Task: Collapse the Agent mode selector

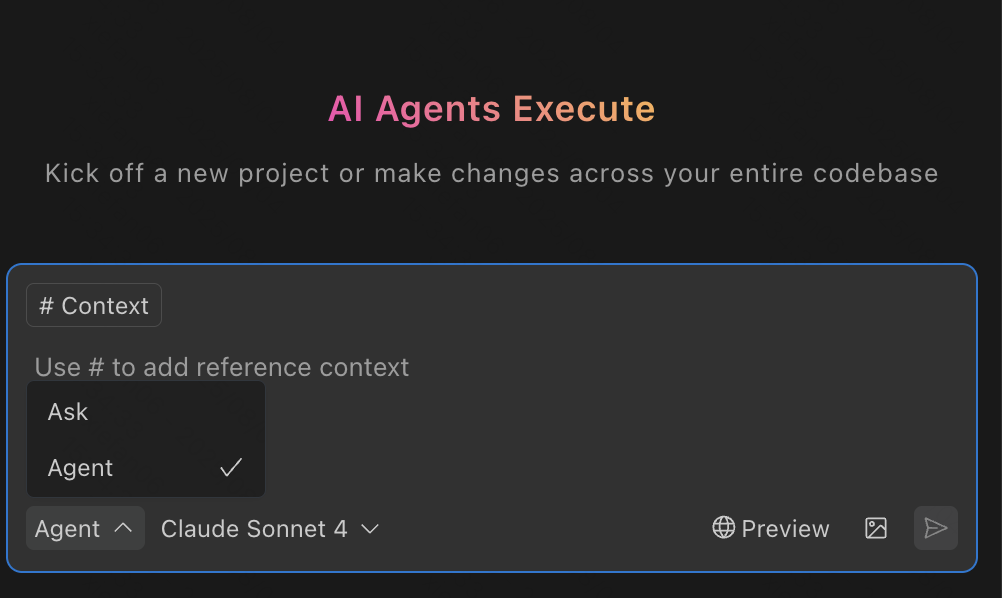Action: 86,528
